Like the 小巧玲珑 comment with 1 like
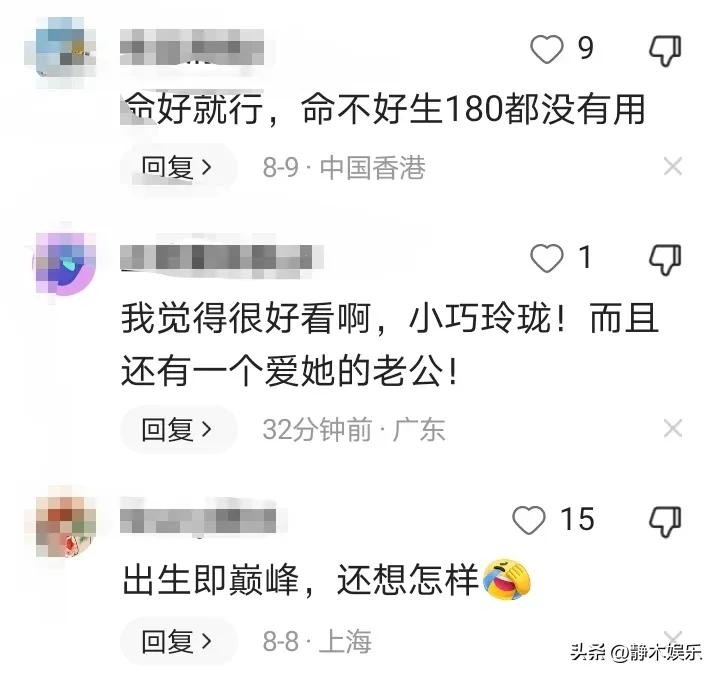The image size is (719, 678). [547, 258]
